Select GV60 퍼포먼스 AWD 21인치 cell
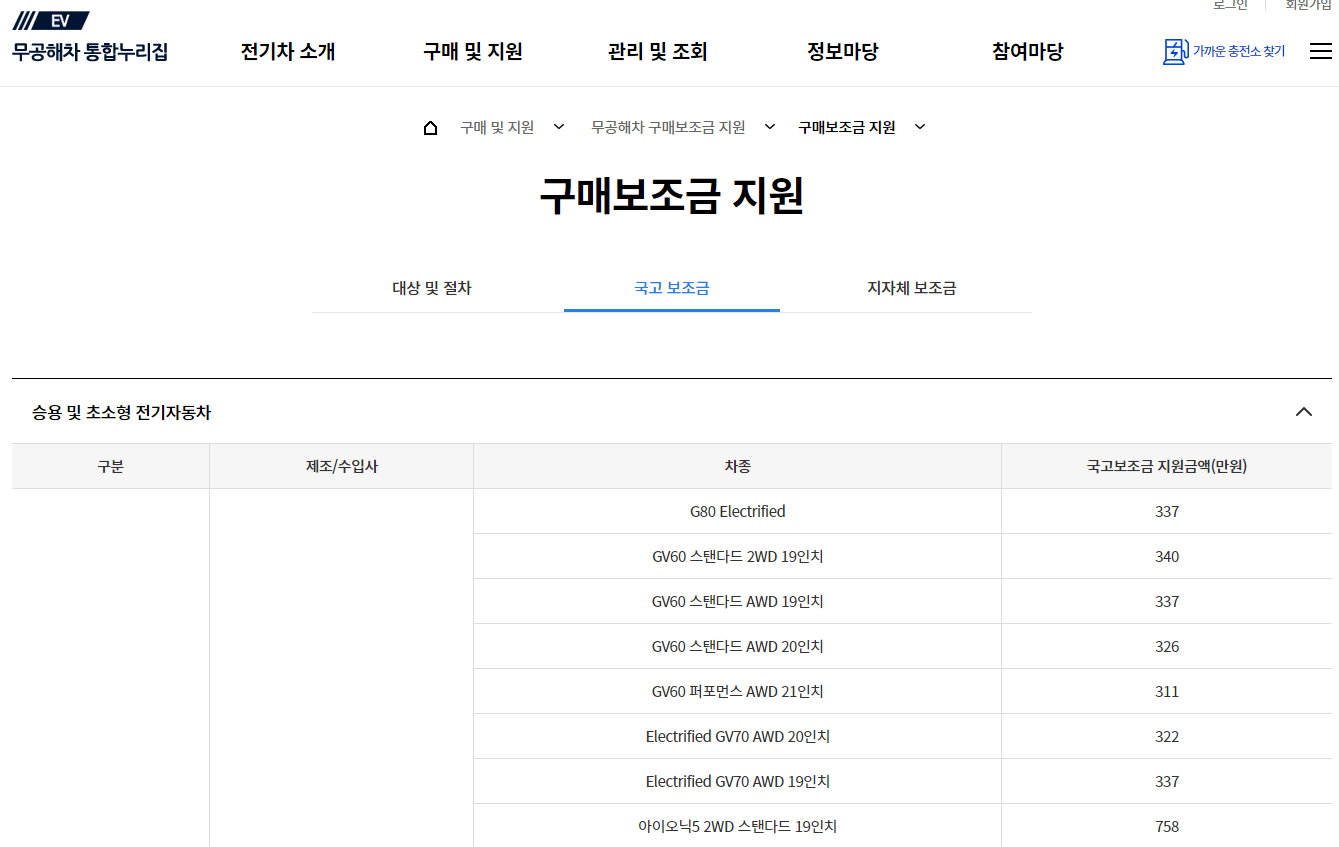1339x847 pixels. [738, 691]
